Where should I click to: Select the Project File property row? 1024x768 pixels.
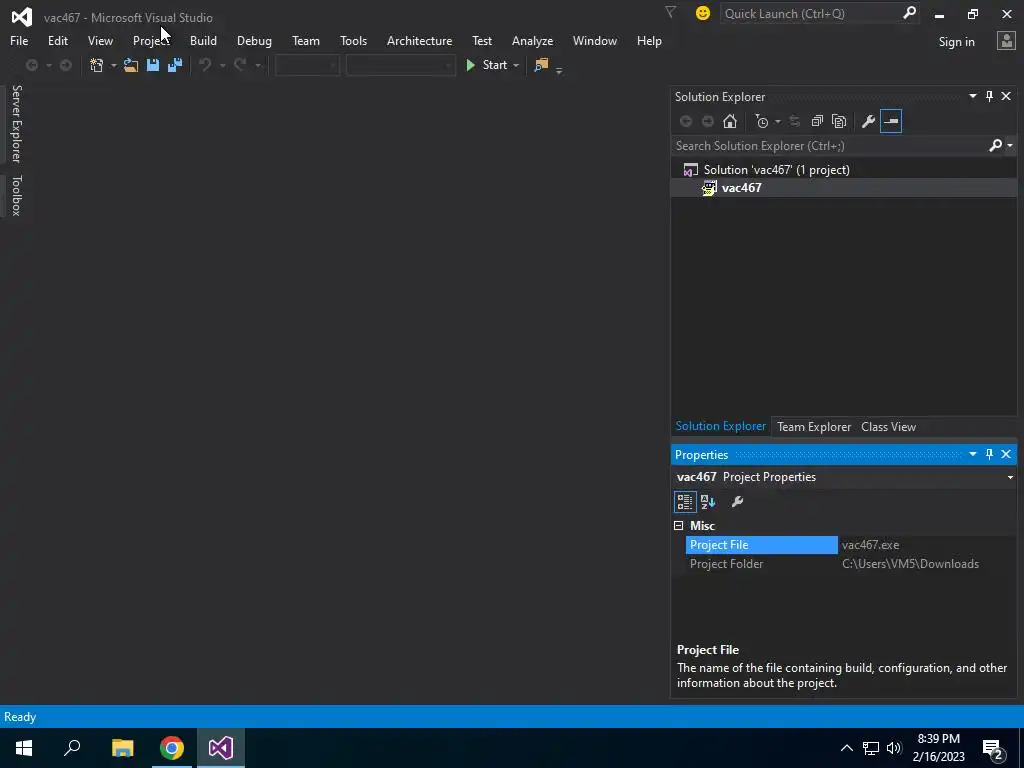851,545
